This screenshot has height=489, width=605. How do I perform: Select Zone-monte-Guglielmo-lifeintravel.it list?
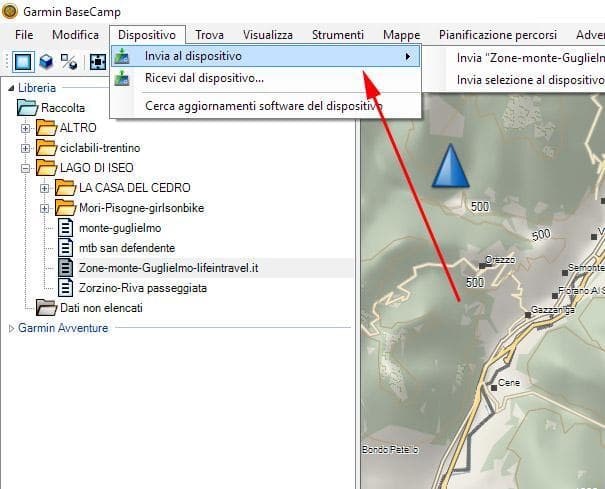click(x=169, y=268)
